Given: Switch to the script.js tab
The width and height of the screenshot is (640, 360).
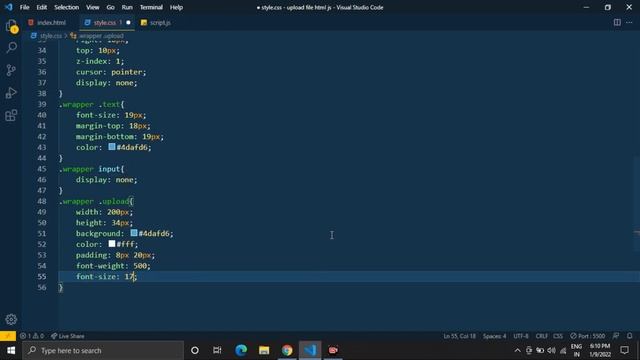Looking at the screenshot, I should point(156,22).
